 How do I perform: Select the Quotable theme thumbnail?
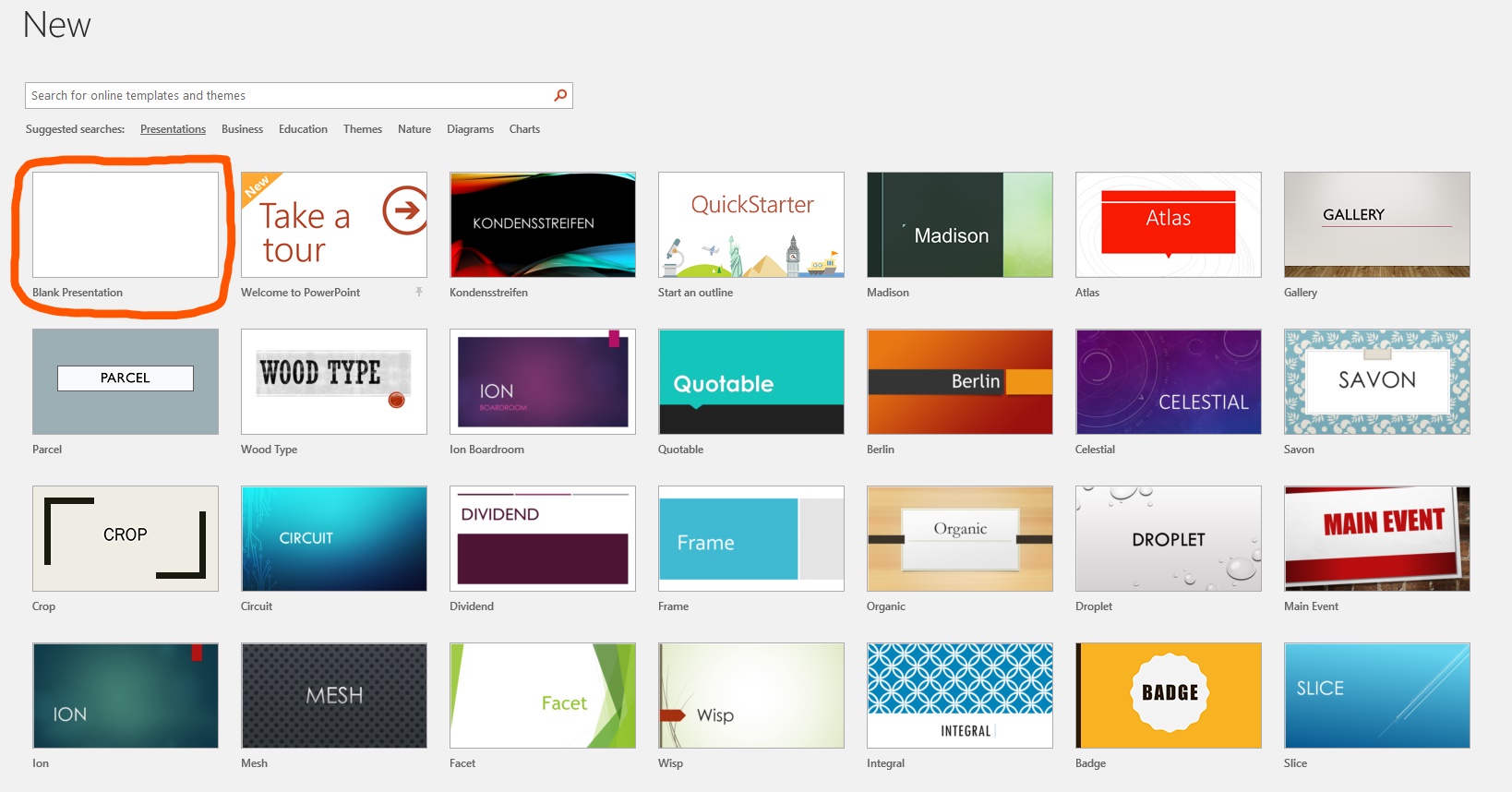[751, 381]
